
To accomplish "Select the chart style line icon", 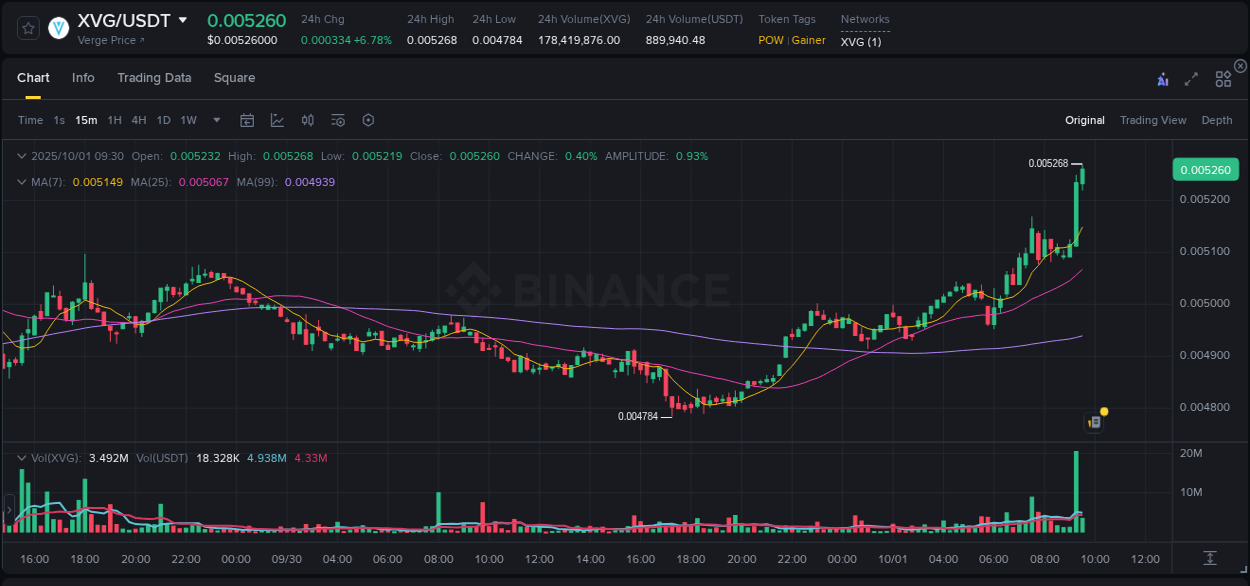I will 277,120.
